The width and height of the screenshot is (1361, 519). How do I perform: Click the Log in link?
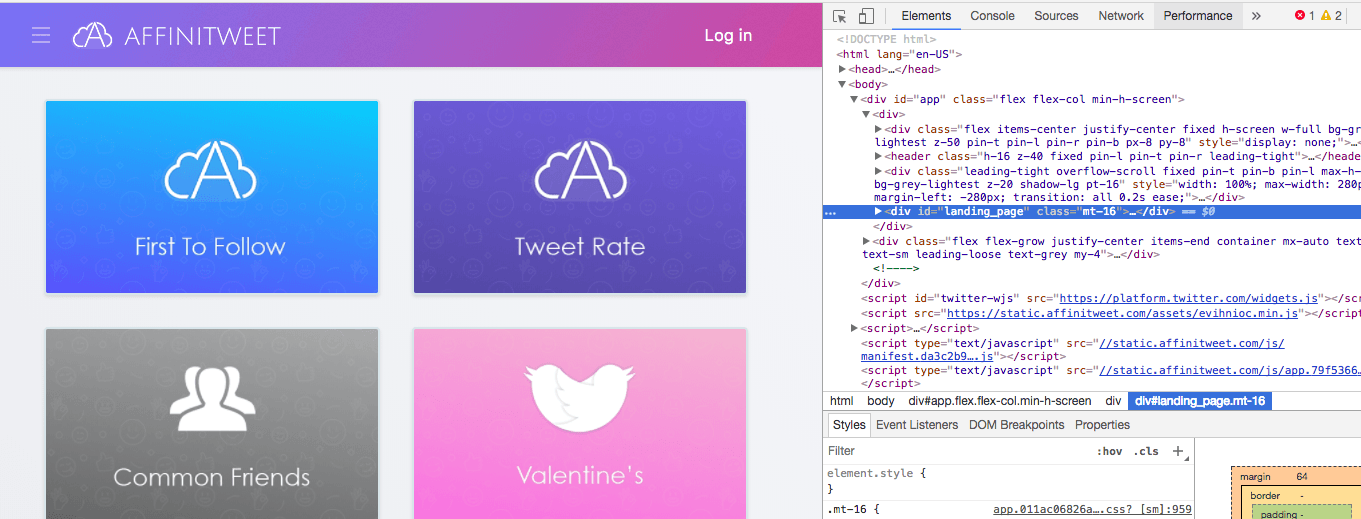click(x=728, y=35)
